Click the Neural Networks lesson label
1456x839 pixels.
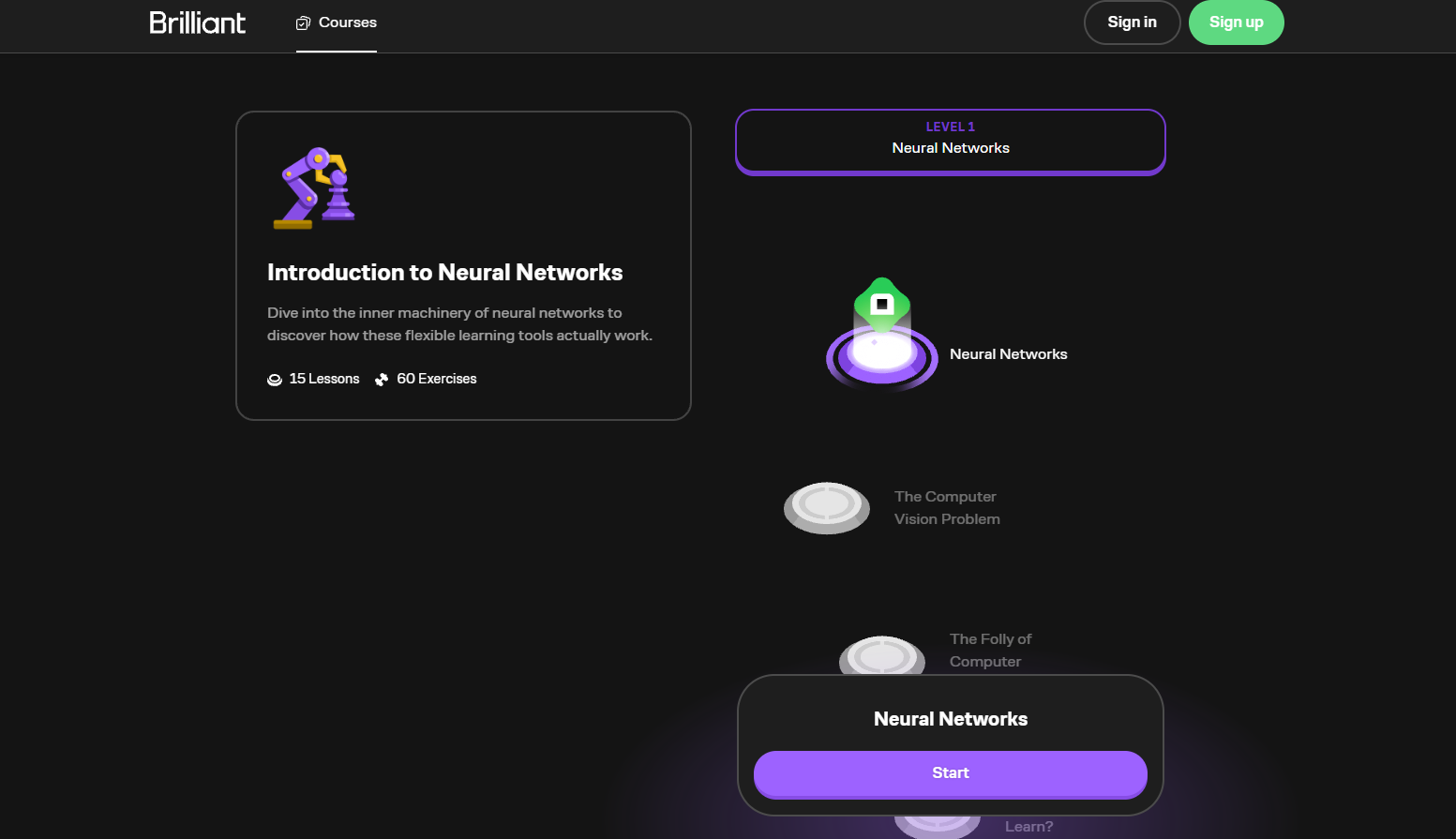(x=1008, y=354)
